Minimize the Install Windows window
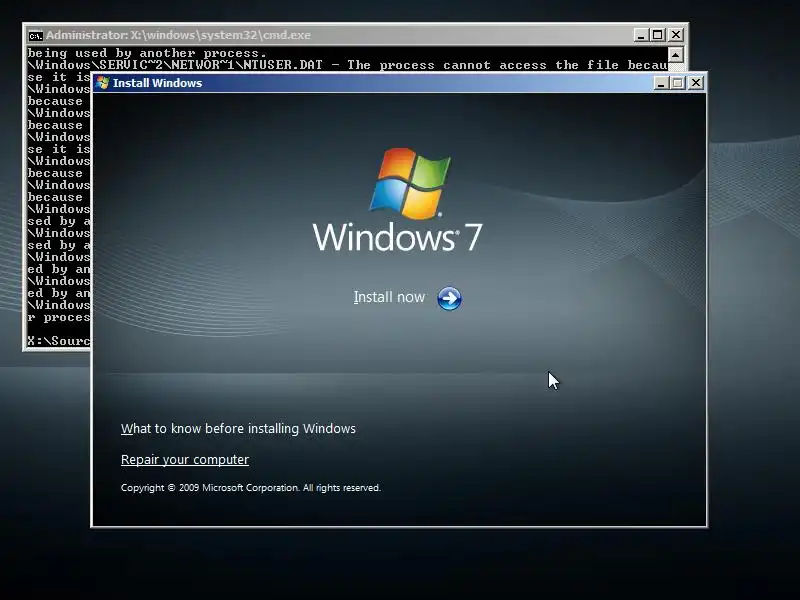Viewport: 800px width, 600px height. coord(661,83)
